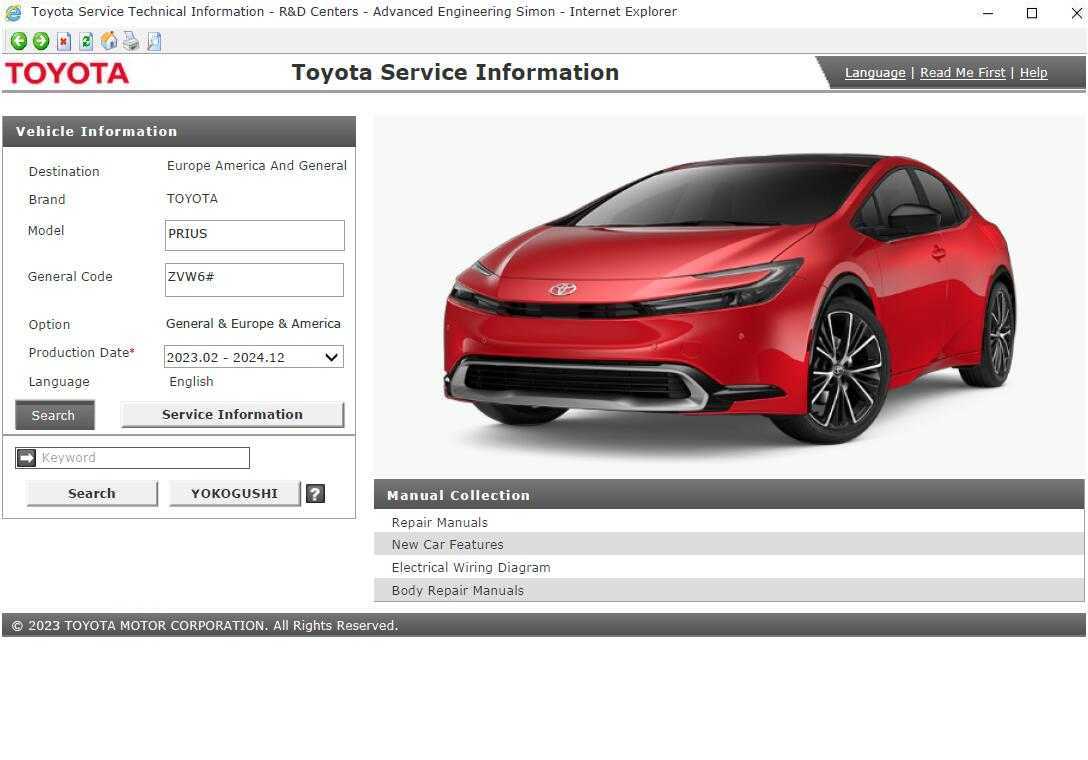Click the TOYOTA logo
1088x760 pixels.
click(x=67, y=73)
